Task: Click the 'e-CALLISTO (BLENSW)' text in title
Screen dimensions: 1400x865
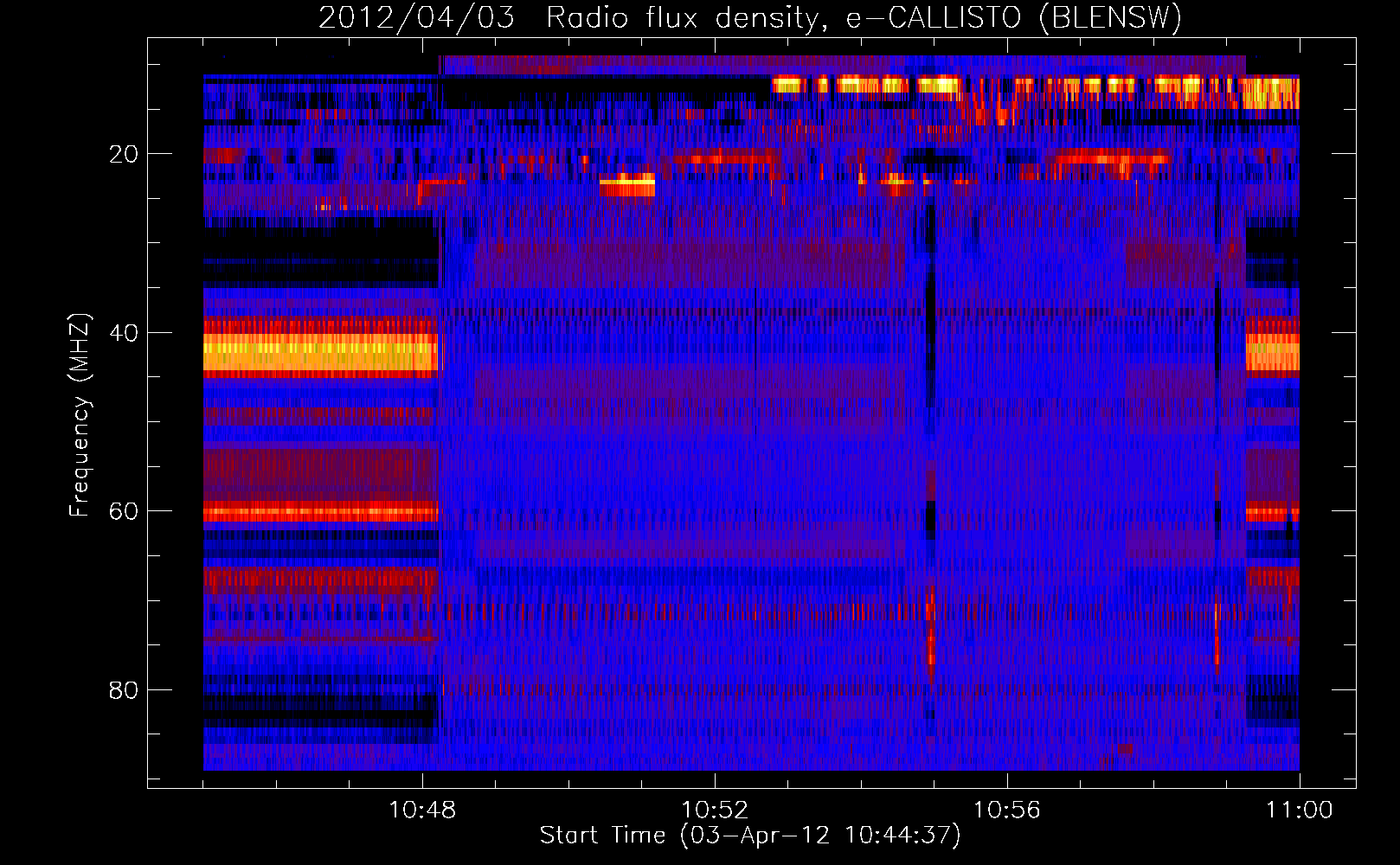Action: coord(1014,18)
